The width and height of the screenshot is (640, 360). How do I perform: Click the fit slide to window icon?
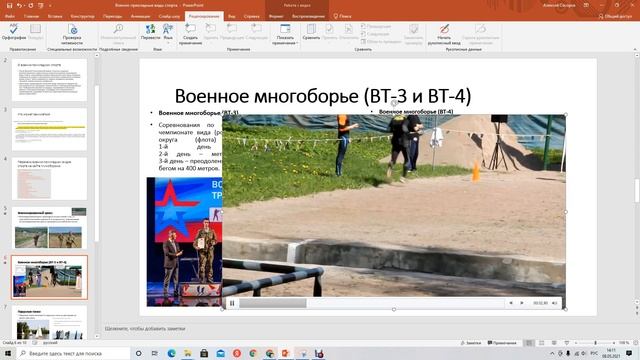[x=635, y=343]
